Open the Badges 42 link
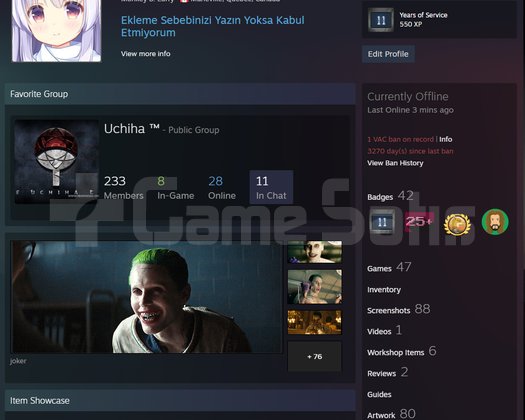This screenshot has height=420, width=525. click(x=390, y=196)
